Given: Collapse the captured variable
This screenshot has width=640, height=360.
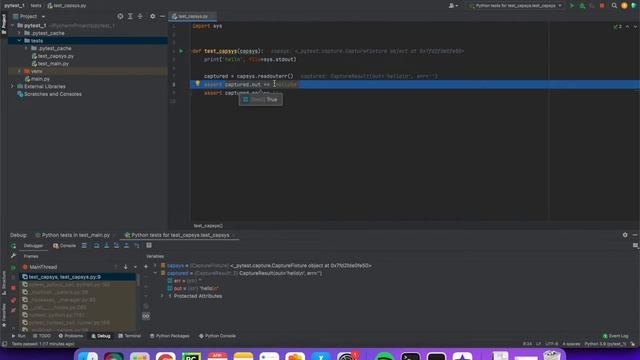Looking at the screenshot, I should tap(155, 273).
